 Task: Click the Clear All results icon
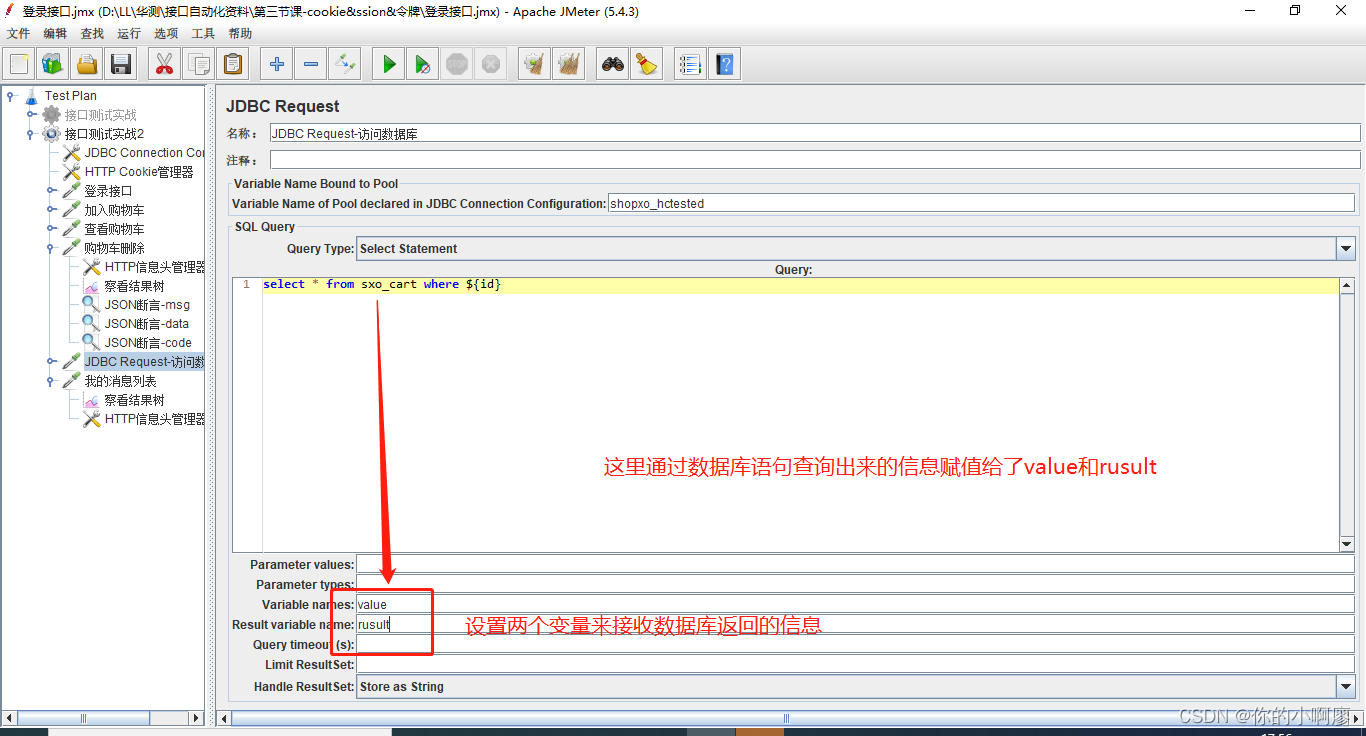(x=569, y=65)
